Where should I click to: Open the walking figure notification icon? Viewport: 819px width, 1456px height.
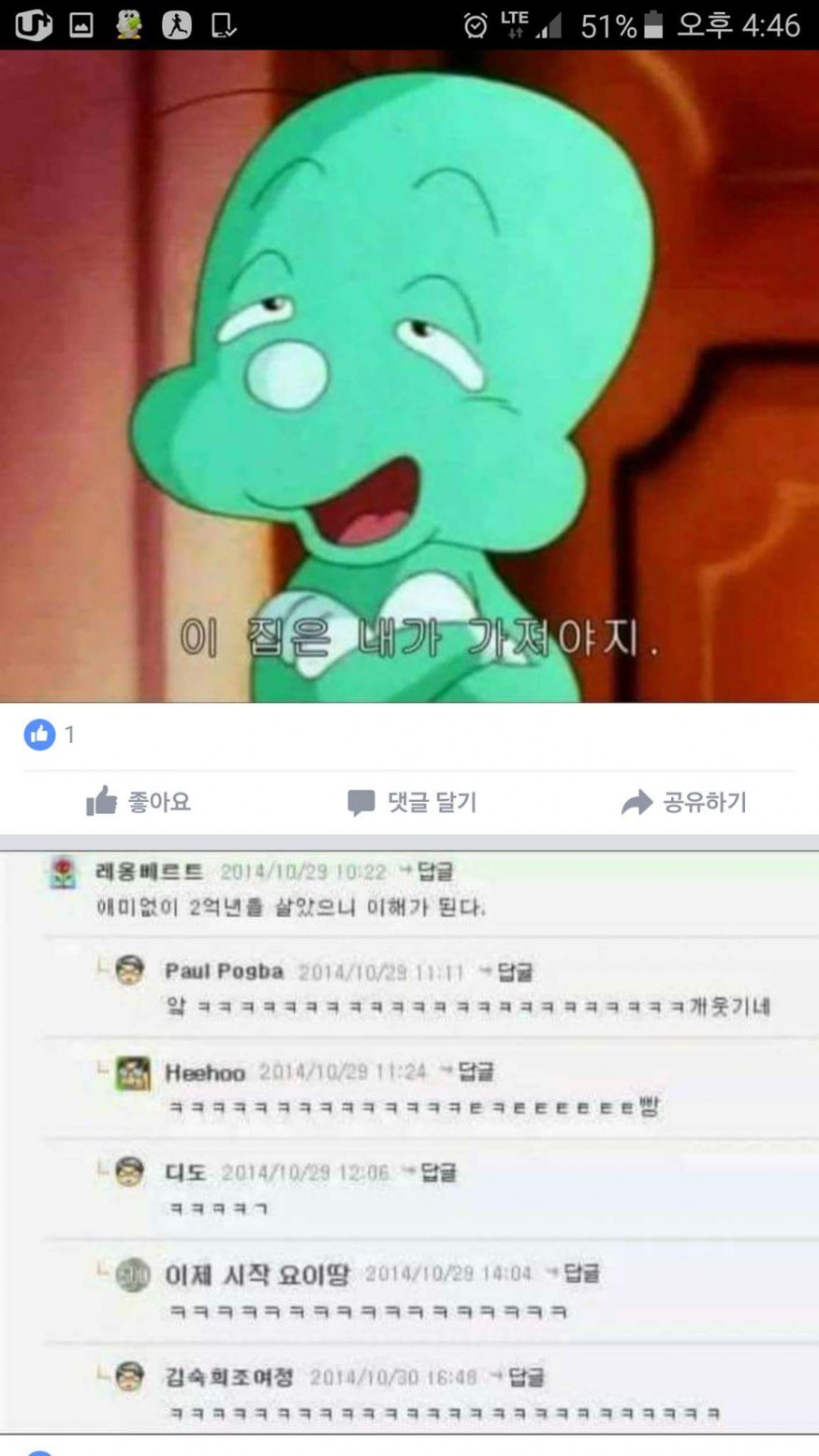point(176,25)
